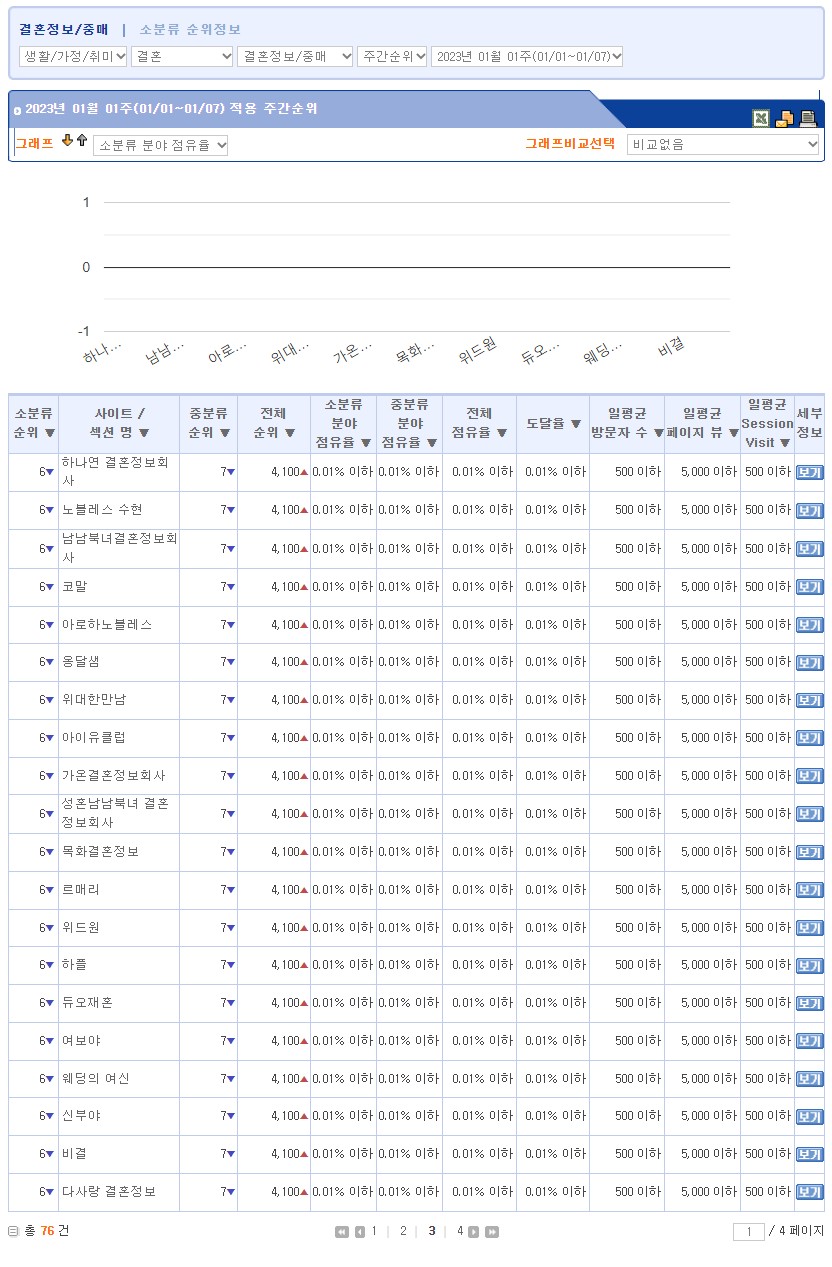The width and height of the screenshot is (832, 1267).
Task: Select the 2023년 01월 01주 date dropdown
Action: pyautogui.click(x=527, y=56)
